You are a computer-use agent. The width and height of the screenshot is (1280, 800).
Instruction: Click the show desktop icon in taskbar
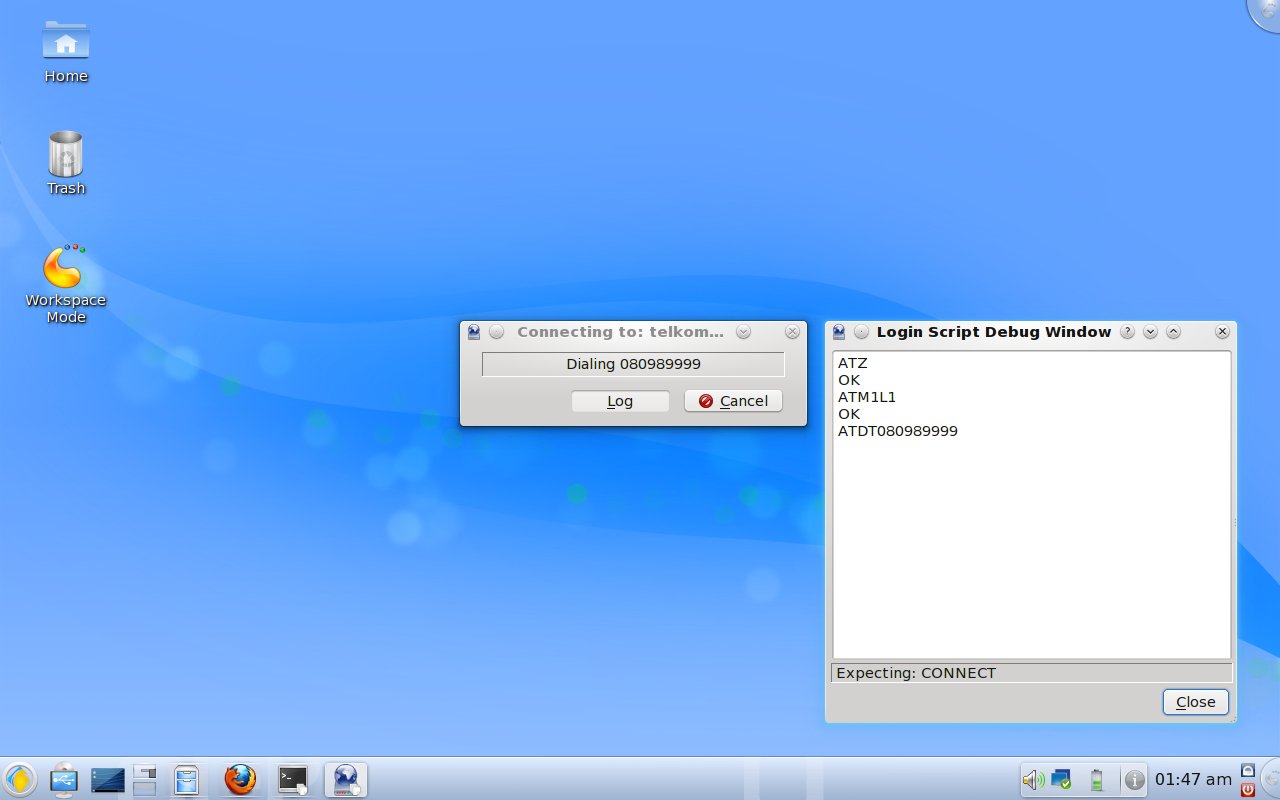[x=108, y=779]
